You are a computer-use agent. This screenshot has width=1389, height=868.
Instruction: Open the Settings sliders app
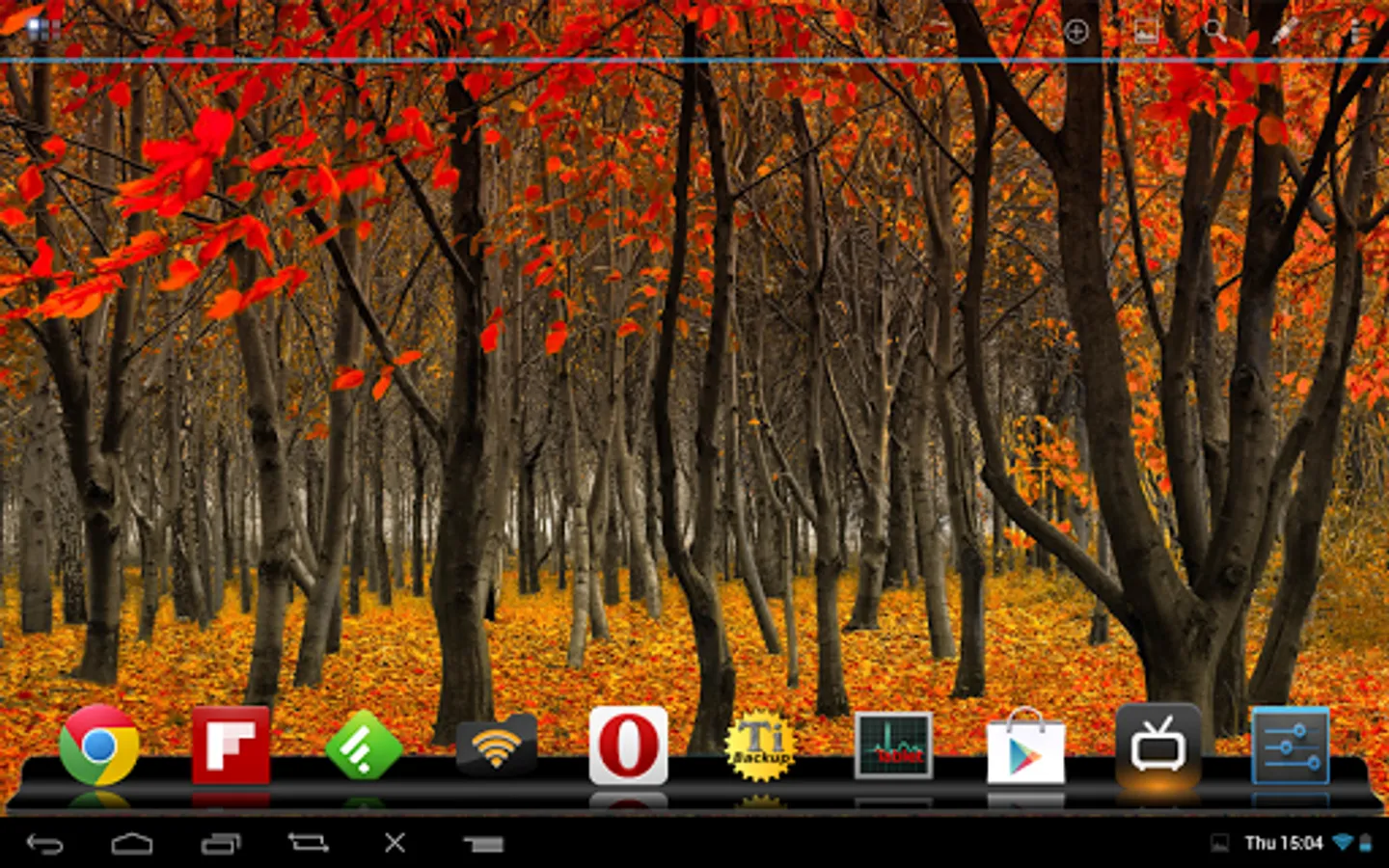(1290, 745)
